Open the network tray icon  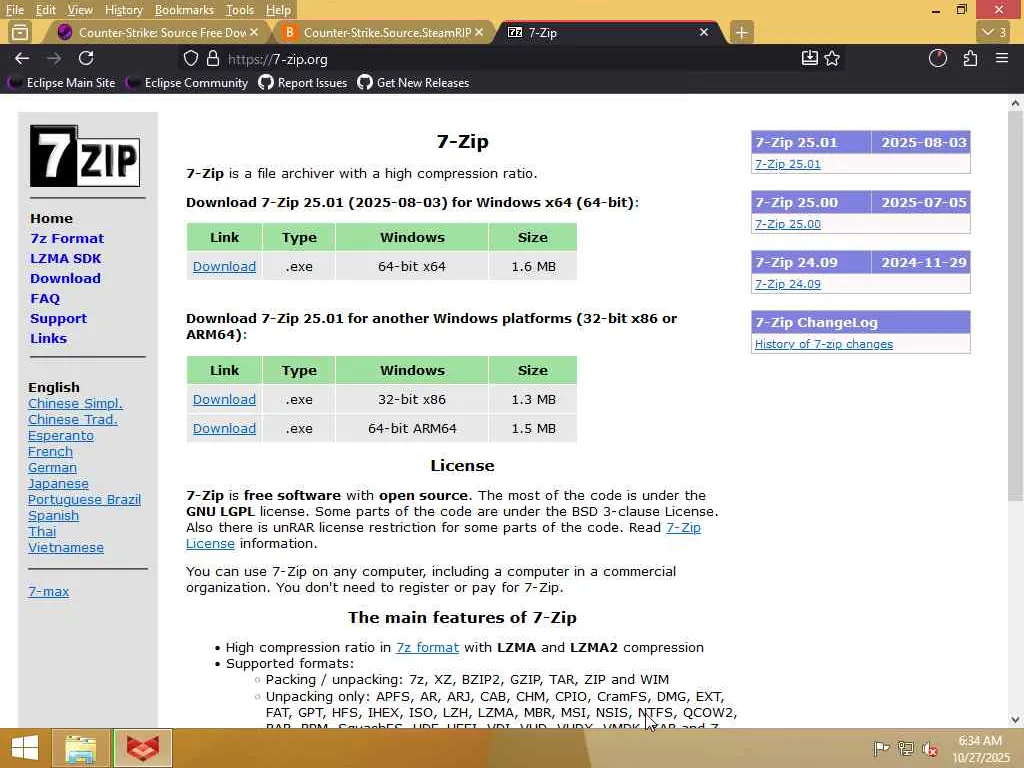(906, 748)
